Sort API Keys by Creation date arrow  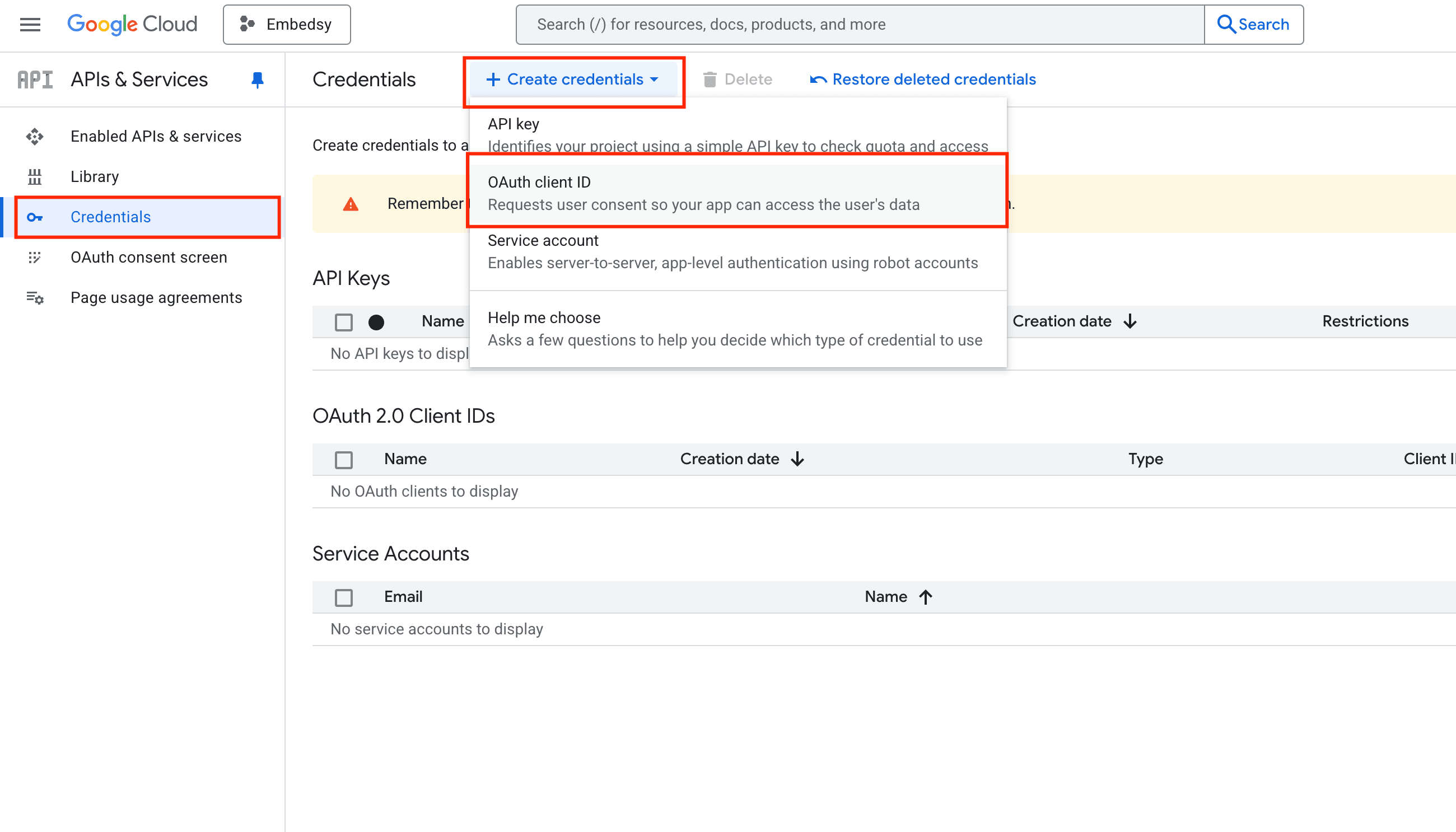pos(1130,321)
